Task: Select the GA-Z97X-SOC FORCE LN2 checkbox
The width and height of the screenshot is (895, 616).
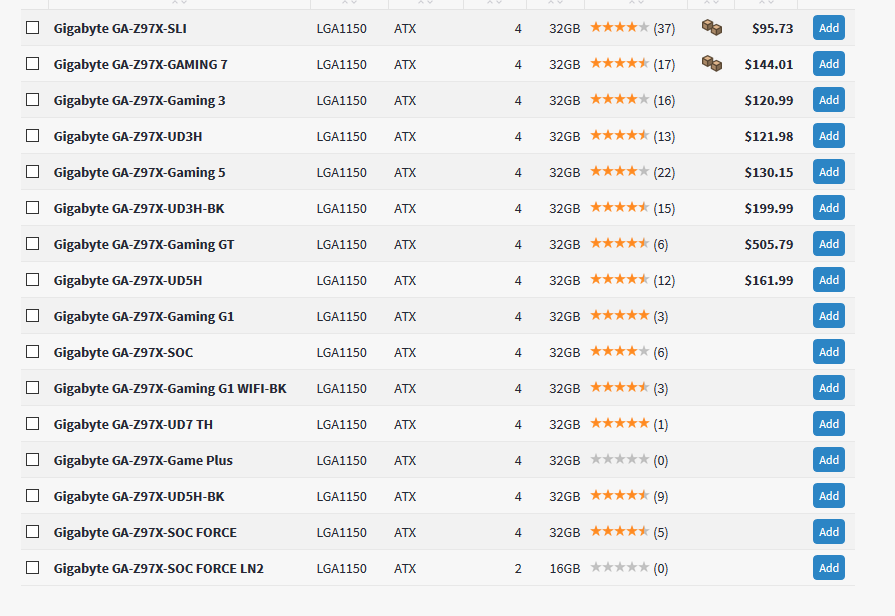Action: tap(33, 567)
